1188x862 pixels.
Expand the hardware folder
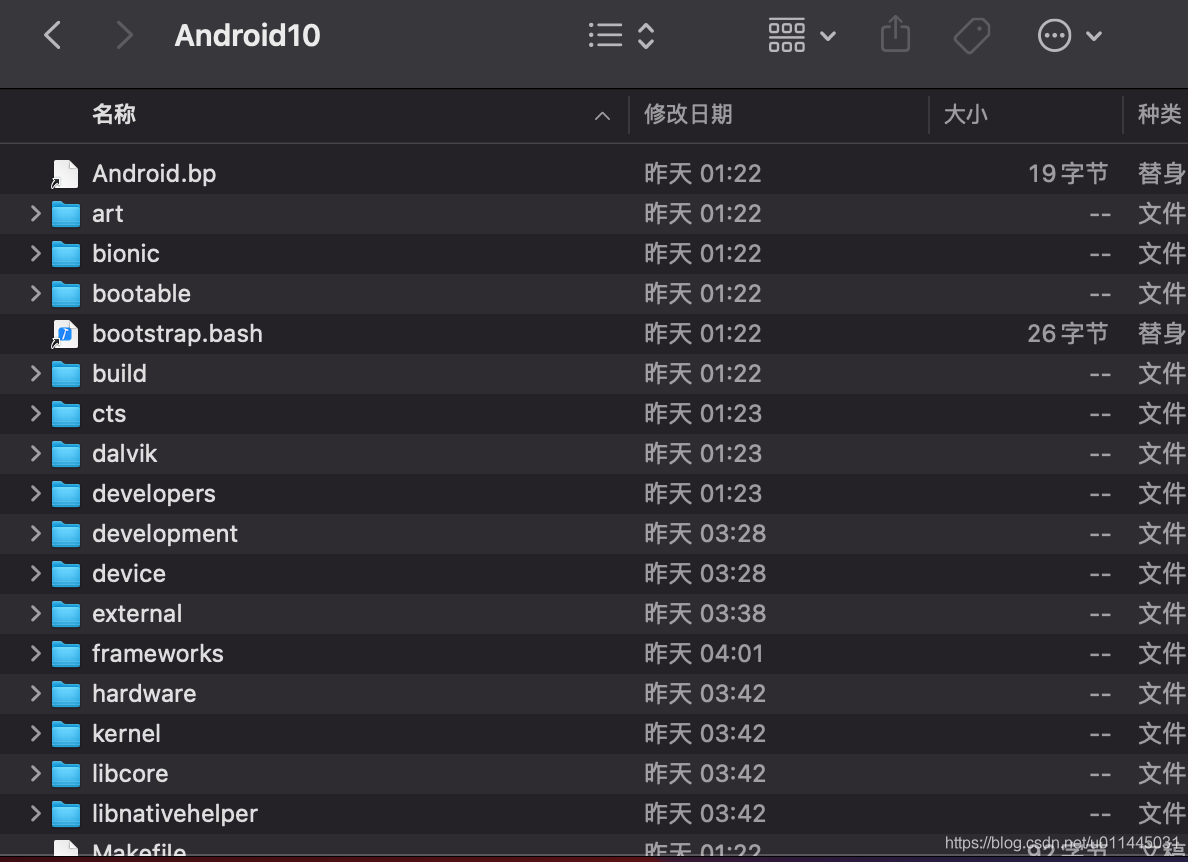[36, 694]
